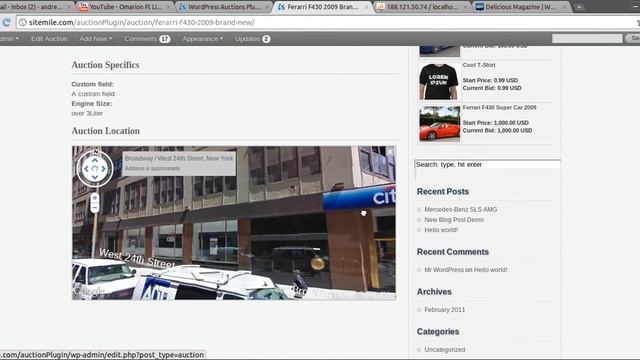Close the street view panel
Viewport: 640px width, 360px height.
coord(390,152)
